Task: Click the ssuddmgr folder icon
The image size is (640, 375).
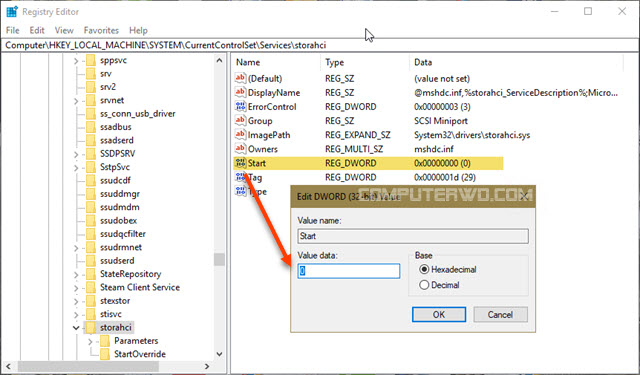Action: (91, 194)
